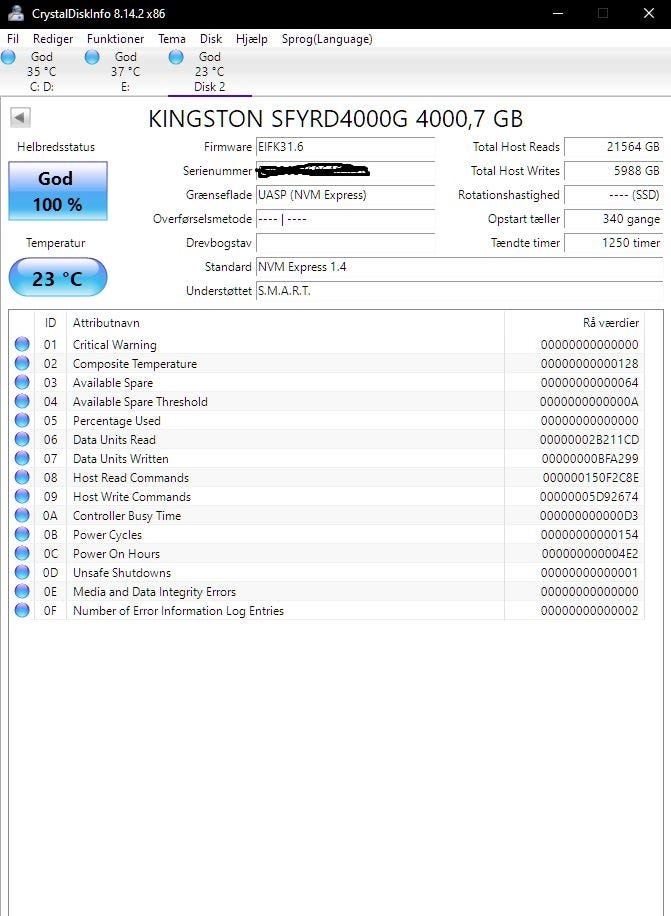Click the Understøttet field S.M.A.R.T.
The width and height of the screenshot is (671, 916).
pyautogui.click(x=460, y=291)
